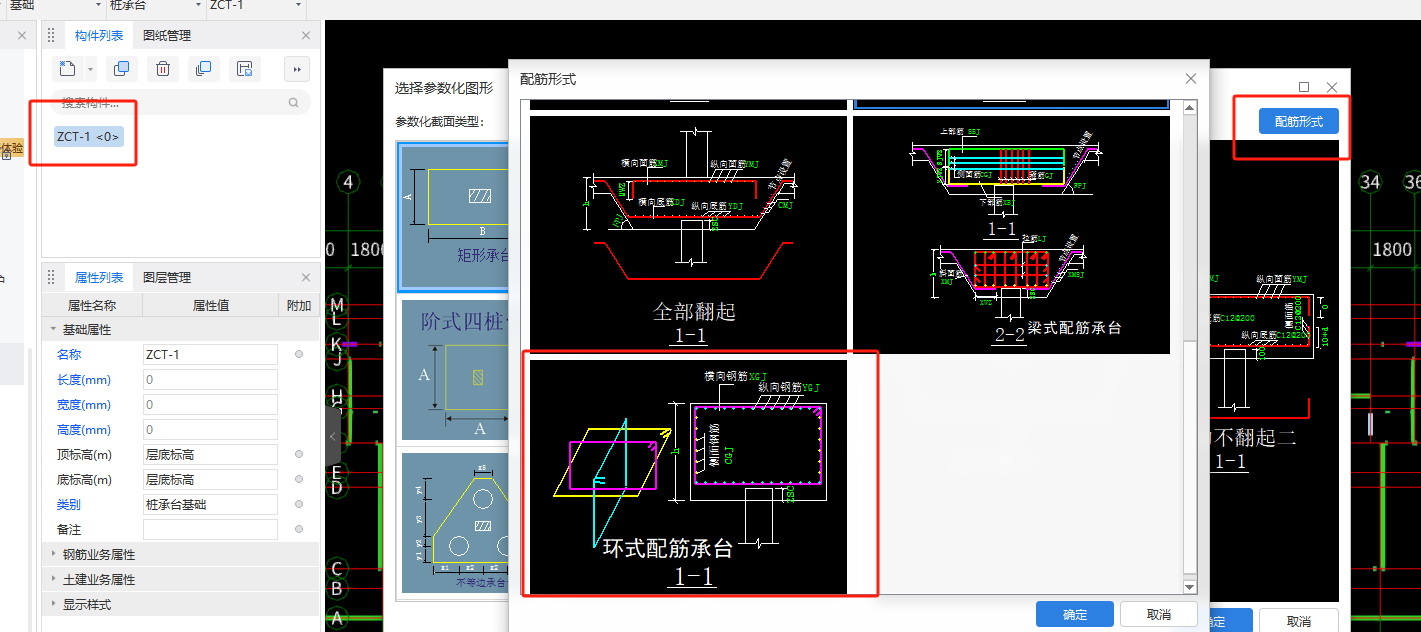Click the 类别 value 桩承台基础
Image resolution: width=1421 pixels, height=632 pixels.
click(x=210, y=504)
